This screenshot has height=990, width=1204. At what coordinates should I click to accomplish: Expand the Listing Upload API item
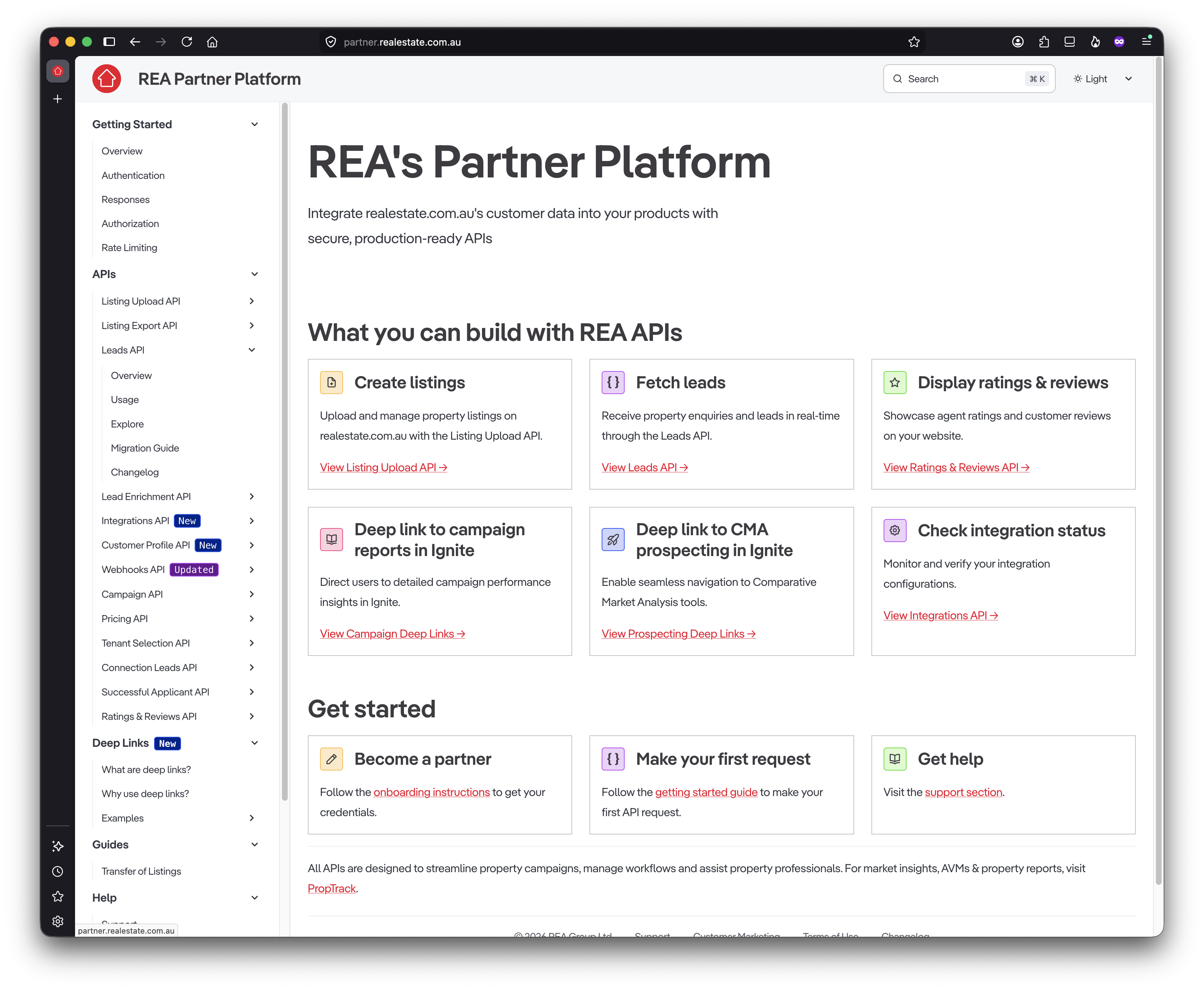click(252, 301)
